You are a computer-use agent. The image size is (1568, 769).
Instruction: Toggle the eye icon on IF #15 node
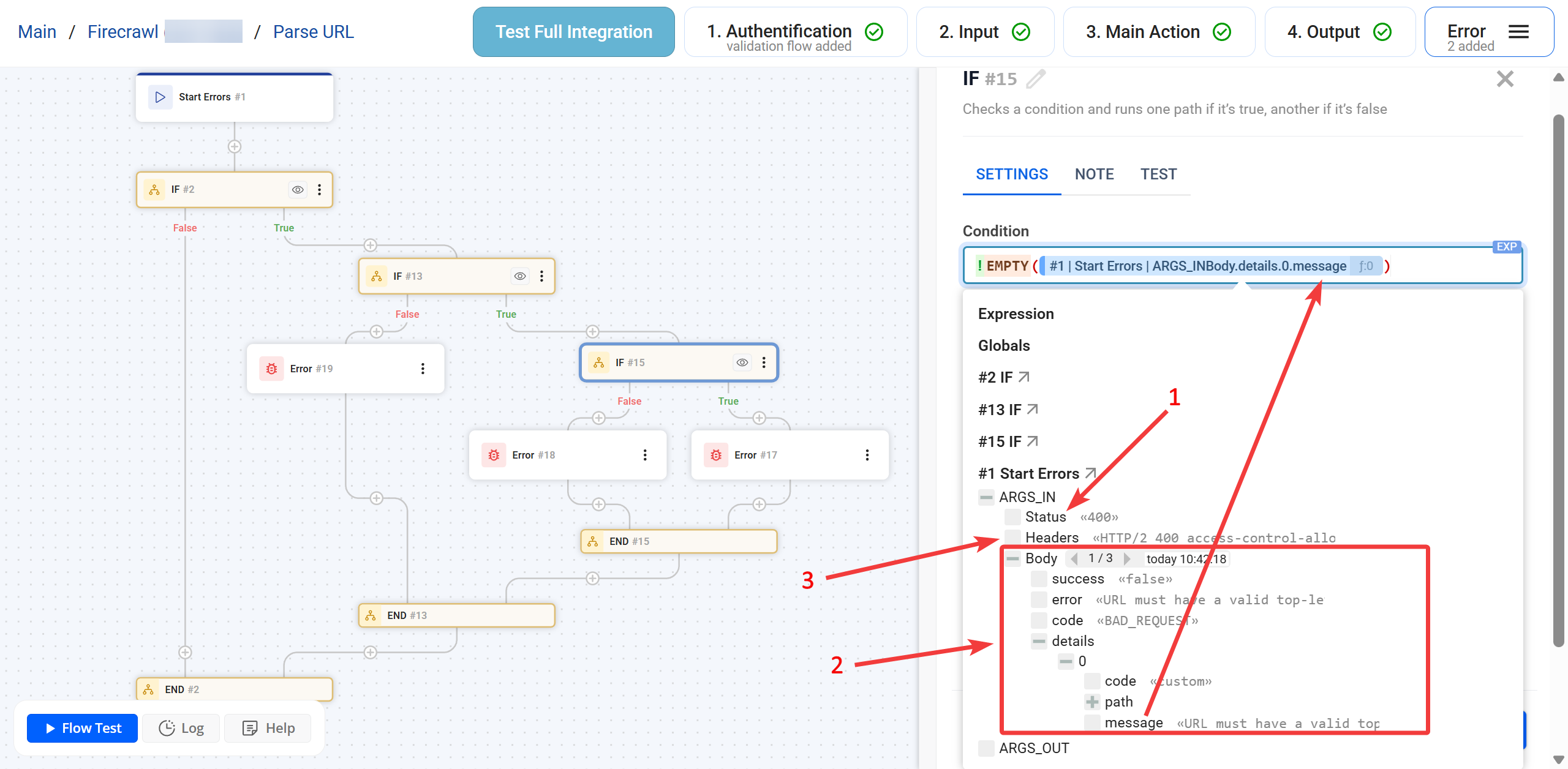[x=742, y=362]
